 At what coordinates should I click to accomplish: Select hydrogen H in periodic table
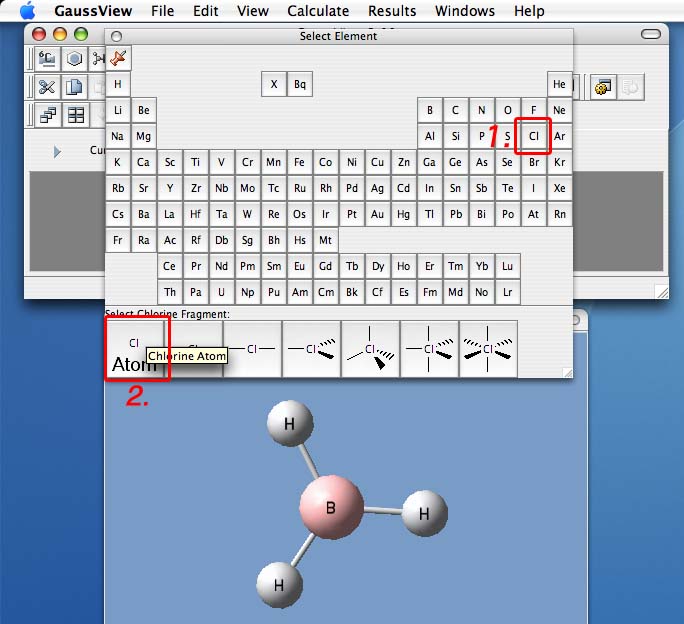click(118, 84)
